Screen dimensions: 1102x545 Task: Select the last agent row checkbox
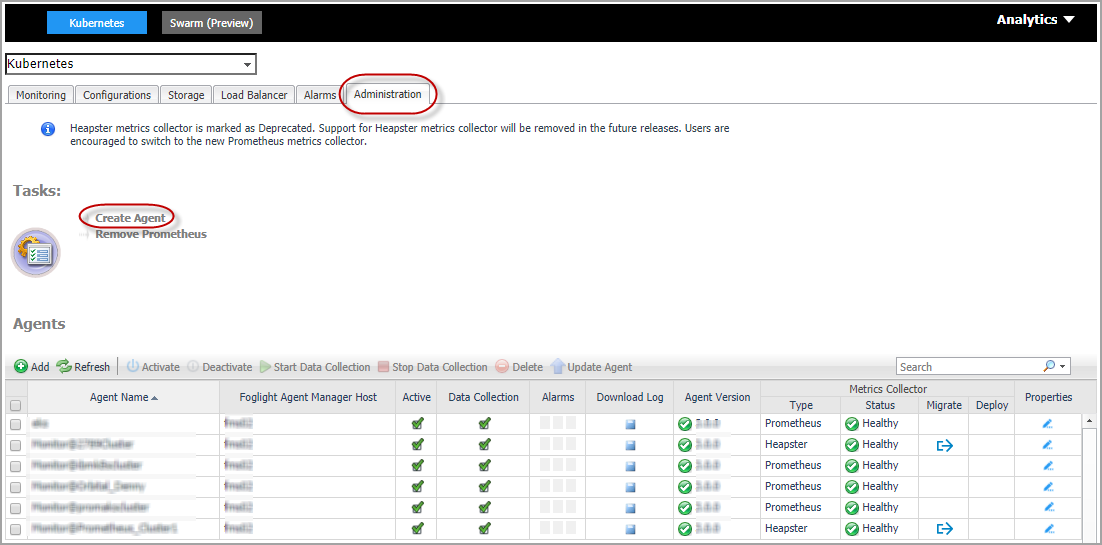[x=15, y=529]
